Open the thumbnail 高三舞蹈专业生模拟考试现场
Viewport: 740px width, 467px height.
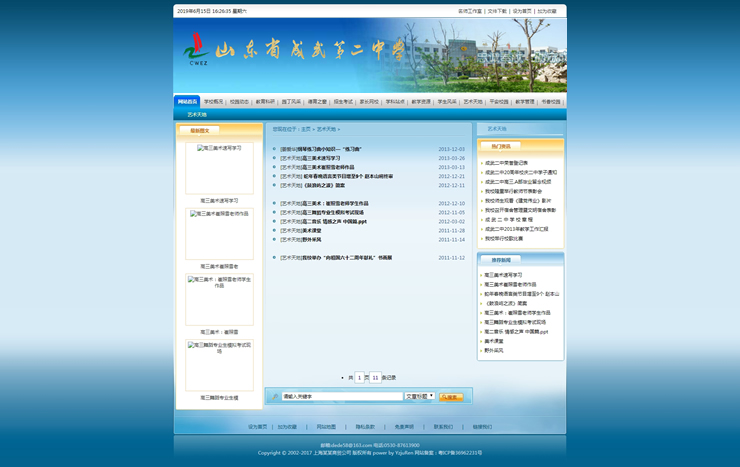tap(219, 366)
